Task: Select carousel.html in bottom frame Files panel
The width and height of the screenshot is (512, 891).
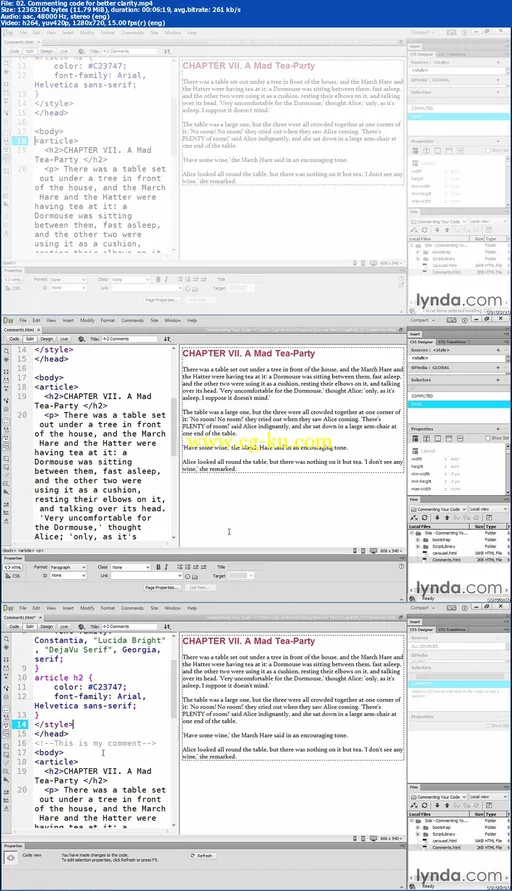Action: tap(444, 840)
